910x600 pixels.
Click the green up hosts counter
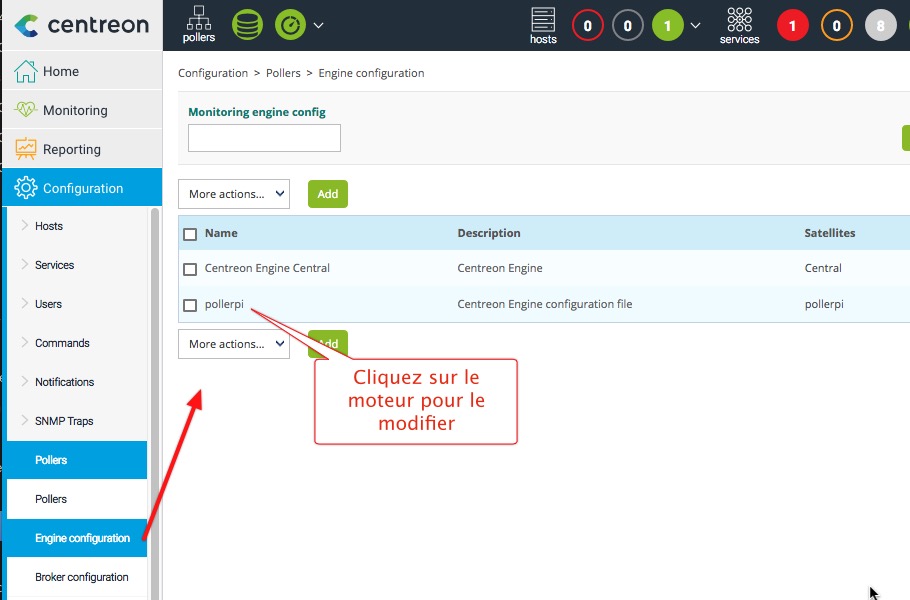[667, 26]
